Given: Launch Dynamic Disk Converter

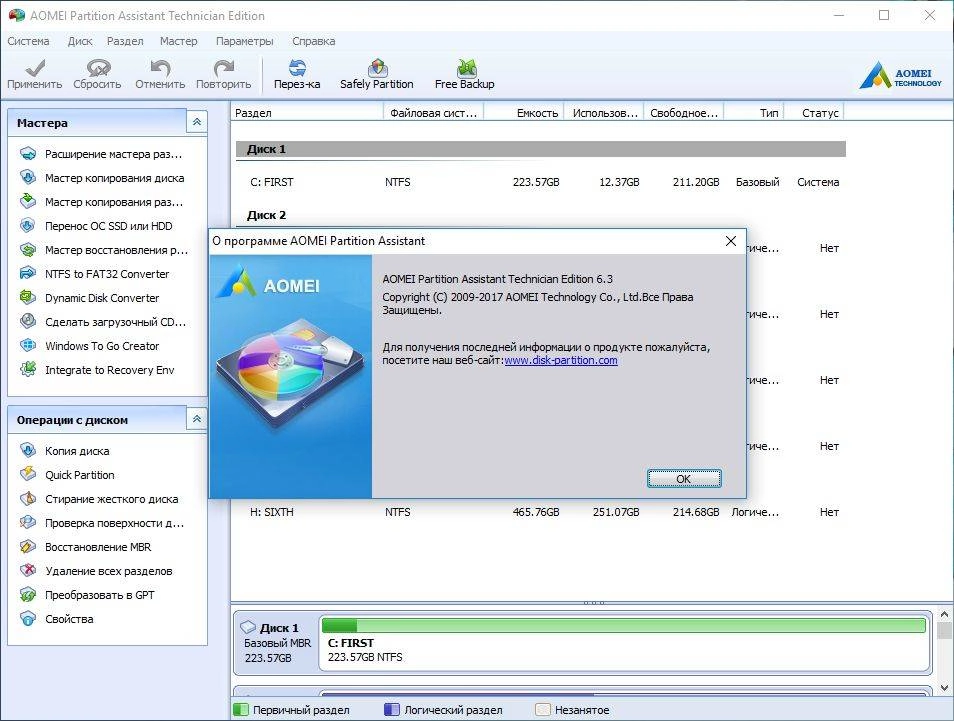Looking at the screenshot, I should [x=89, y=298].
